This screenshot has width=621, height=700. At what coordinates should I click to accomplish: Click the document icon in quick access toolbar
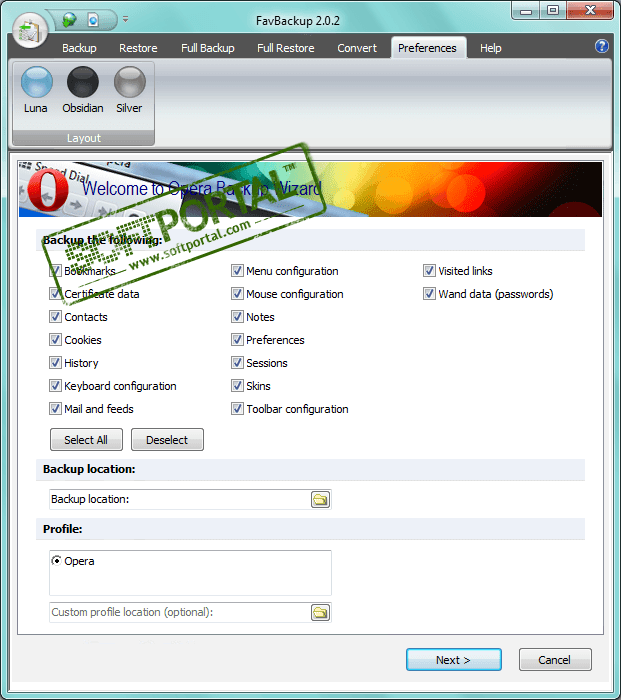[x=93, y=20]
